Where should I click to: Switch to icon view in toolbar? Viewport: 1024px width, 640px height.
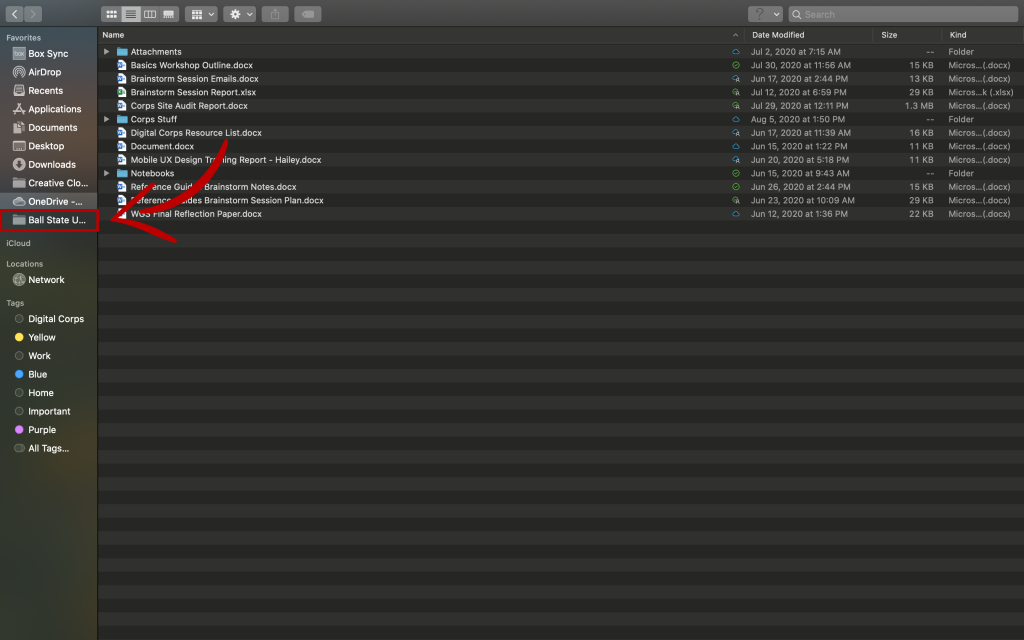click(112, 14)
